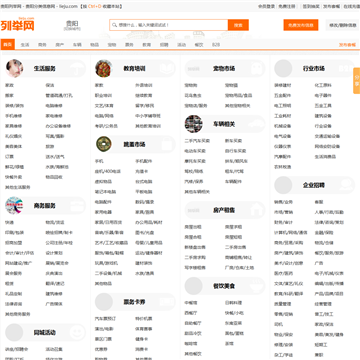Open the 生活服务 category heading
Screen dimensions: 360x360
44,69
